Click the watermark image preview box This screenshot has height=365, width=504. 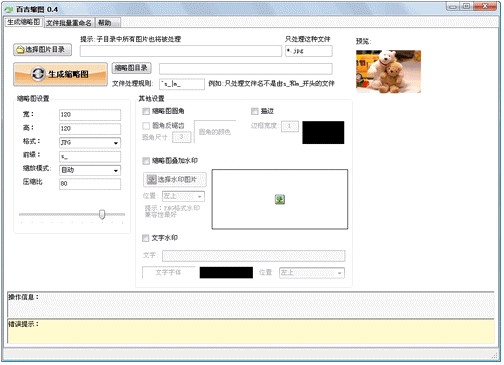tap(280, 199)
